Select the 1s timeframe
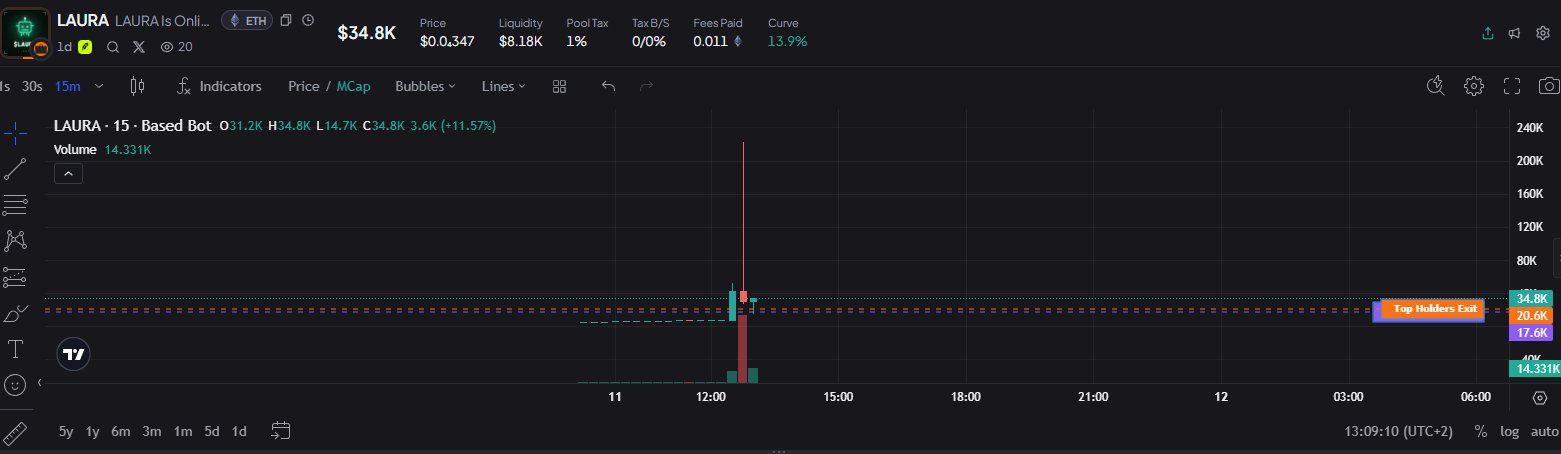The image size is (1561, 454). click(x=6, y=86)
